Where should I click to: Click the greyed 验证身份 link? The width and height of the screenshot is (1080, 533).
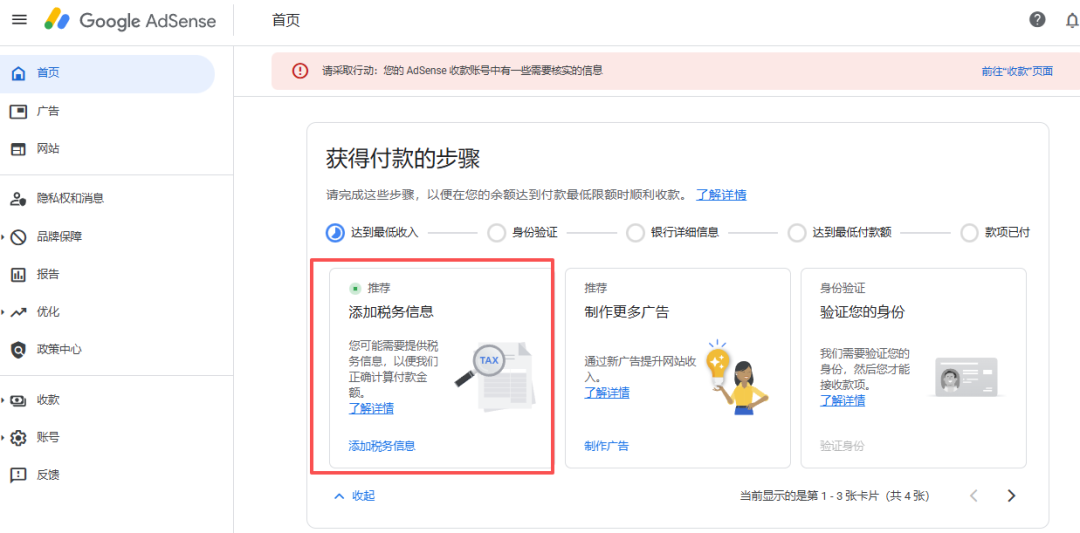coord(842,446)
